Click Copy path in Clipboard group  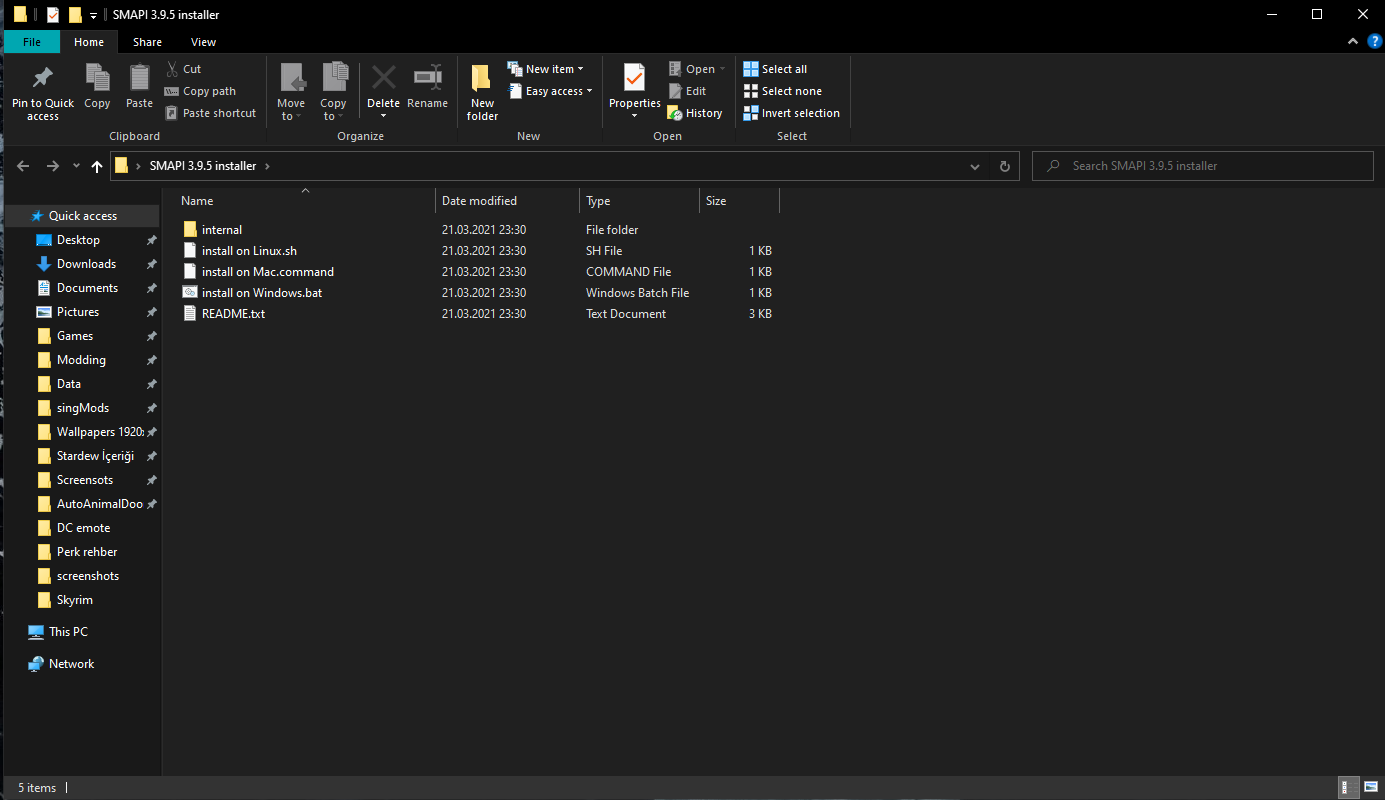coord(200,91)
